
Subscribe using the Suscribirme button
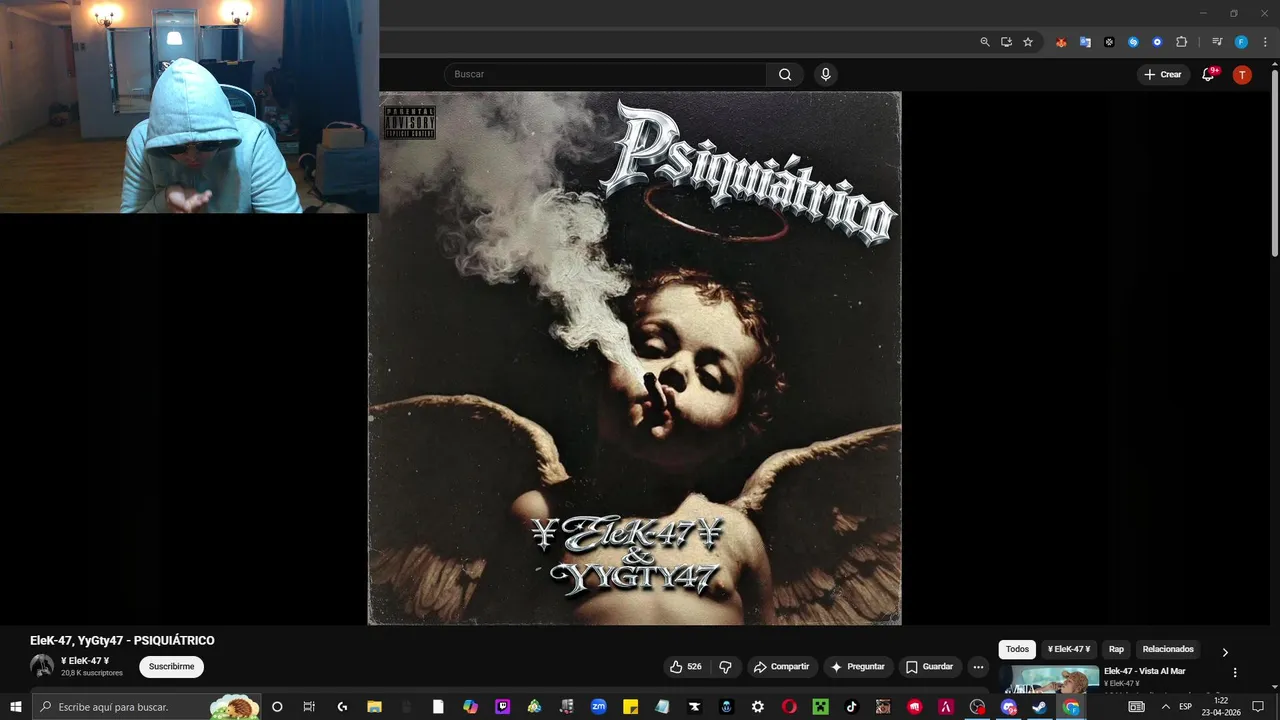pyautogui.click(x=171, y=667)
